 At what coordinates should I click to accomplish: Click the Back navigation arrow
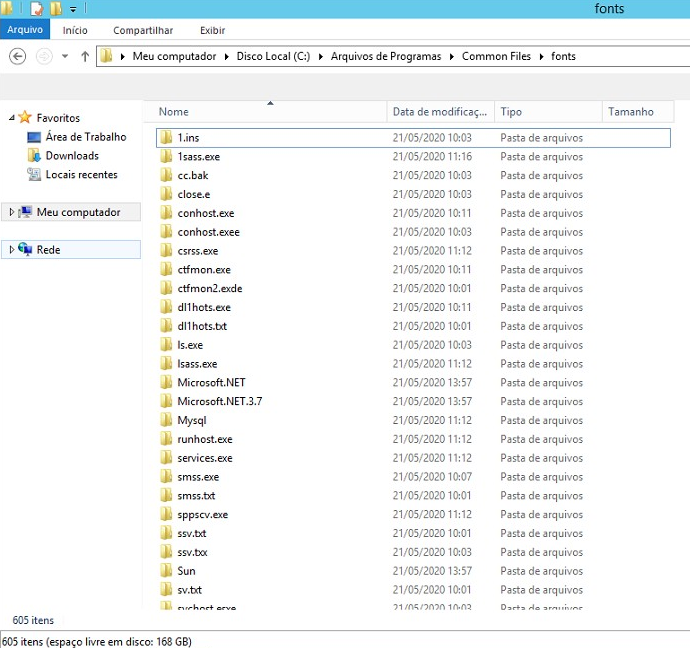(x=17, y=56)
